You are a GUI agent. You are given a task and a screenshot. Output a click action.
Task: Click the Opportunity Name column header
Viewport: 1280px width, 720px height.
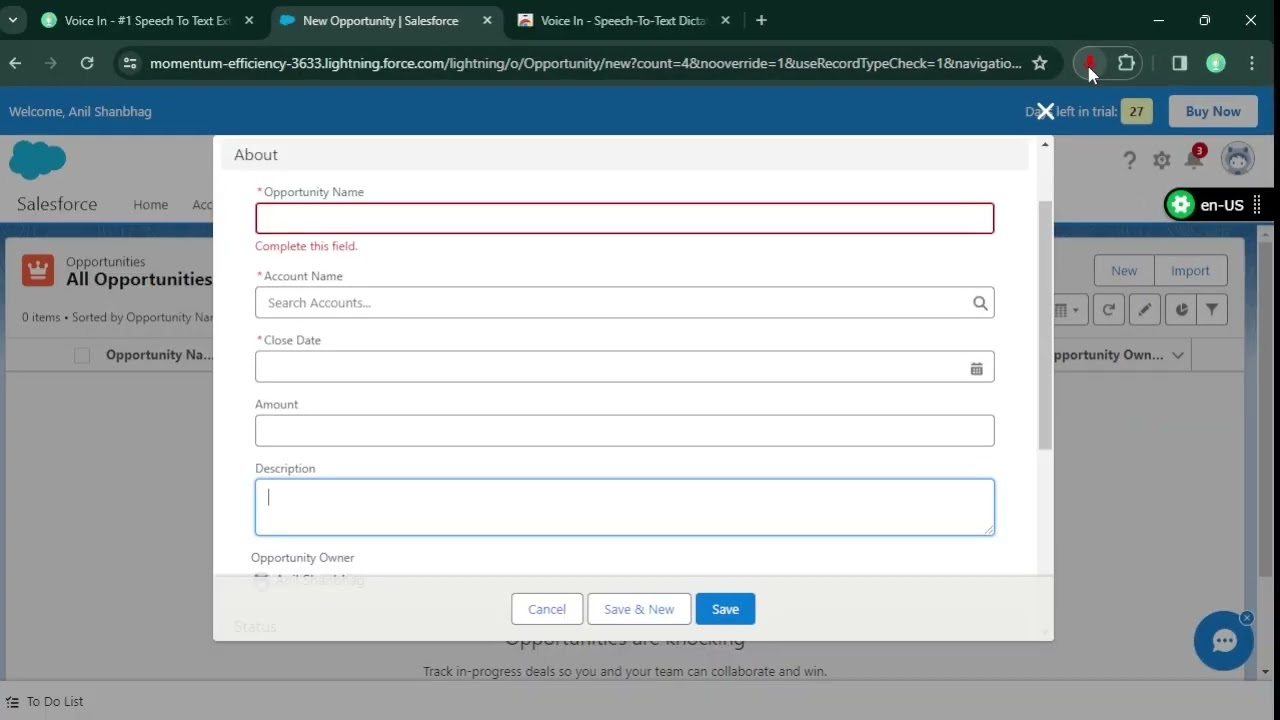(x=158, y=355)
